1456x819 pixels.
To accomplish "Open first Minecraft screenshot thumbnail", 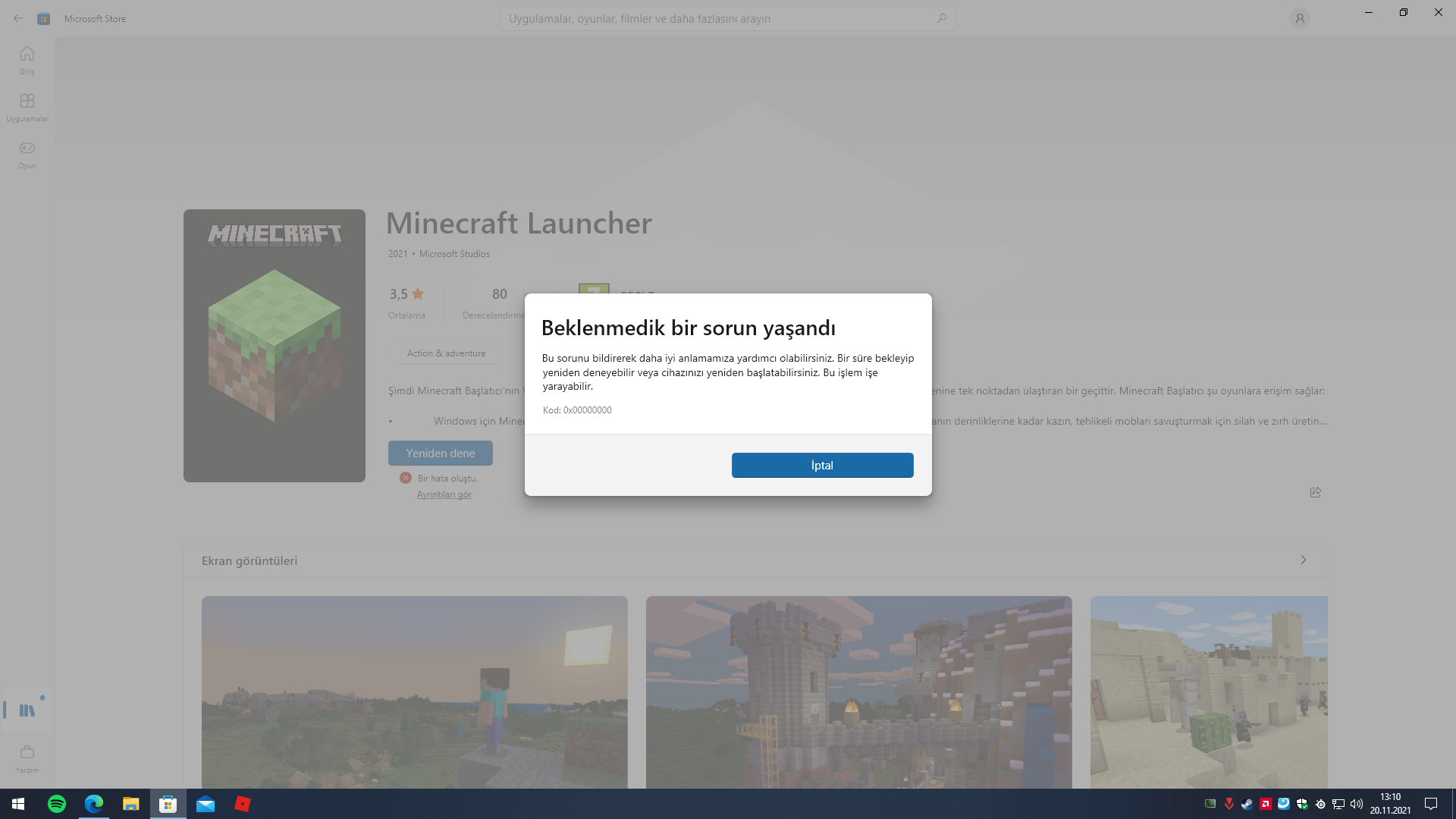I will (414, 691).
